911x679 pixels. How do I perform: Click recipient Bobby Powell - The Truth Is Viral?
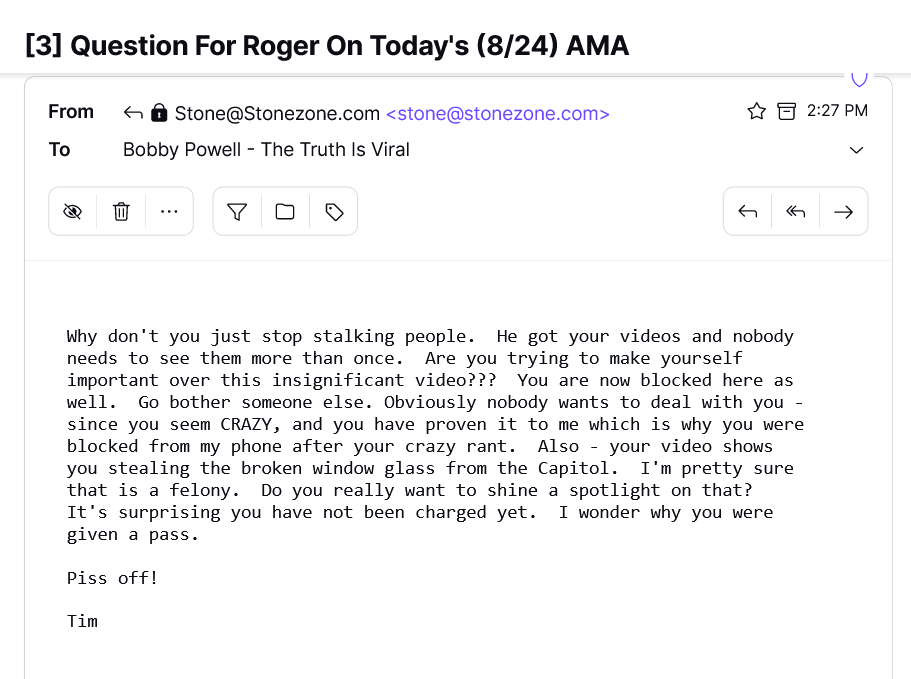click(266, 150)
